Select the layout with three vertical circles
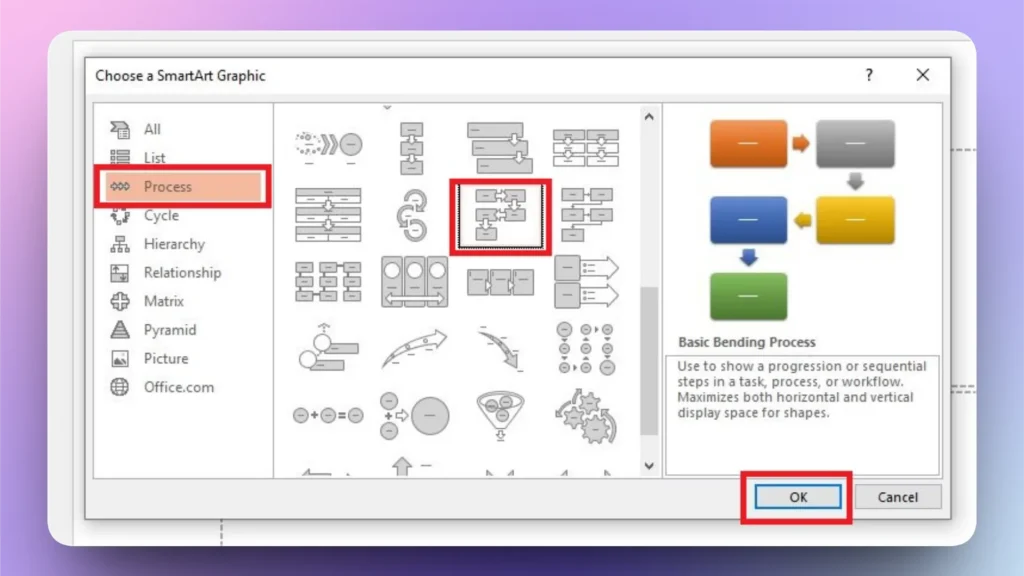The height and width of the screenshot is (576, 1024). pyautogui.click(x=414, y=281)
